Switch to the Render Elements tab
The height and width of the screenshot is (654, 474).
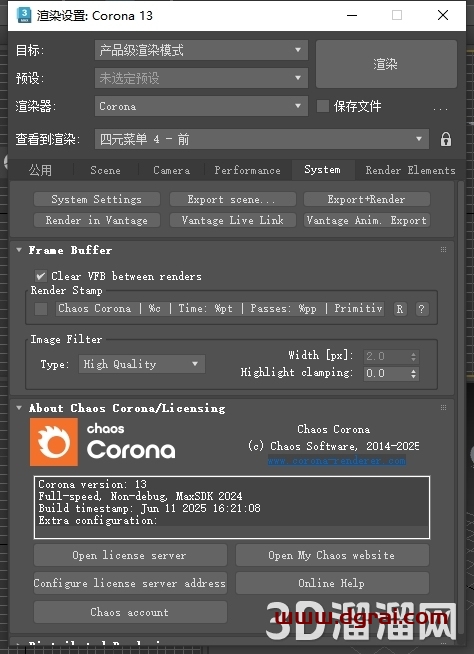point(411,170)
